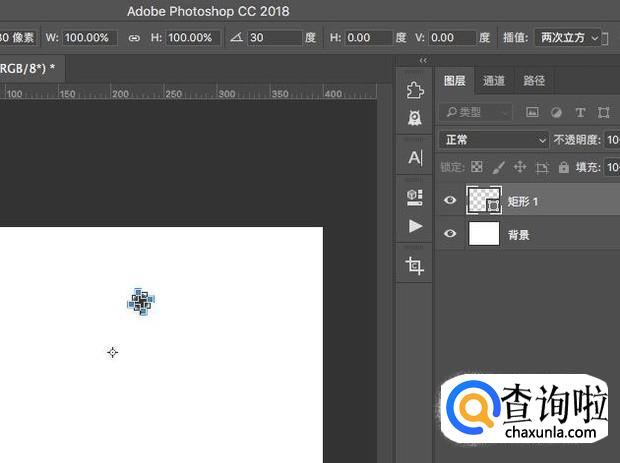This screenshot has height=463, width=620.
Task: Switch to the 通道 tab
Action: click(493, 81)
